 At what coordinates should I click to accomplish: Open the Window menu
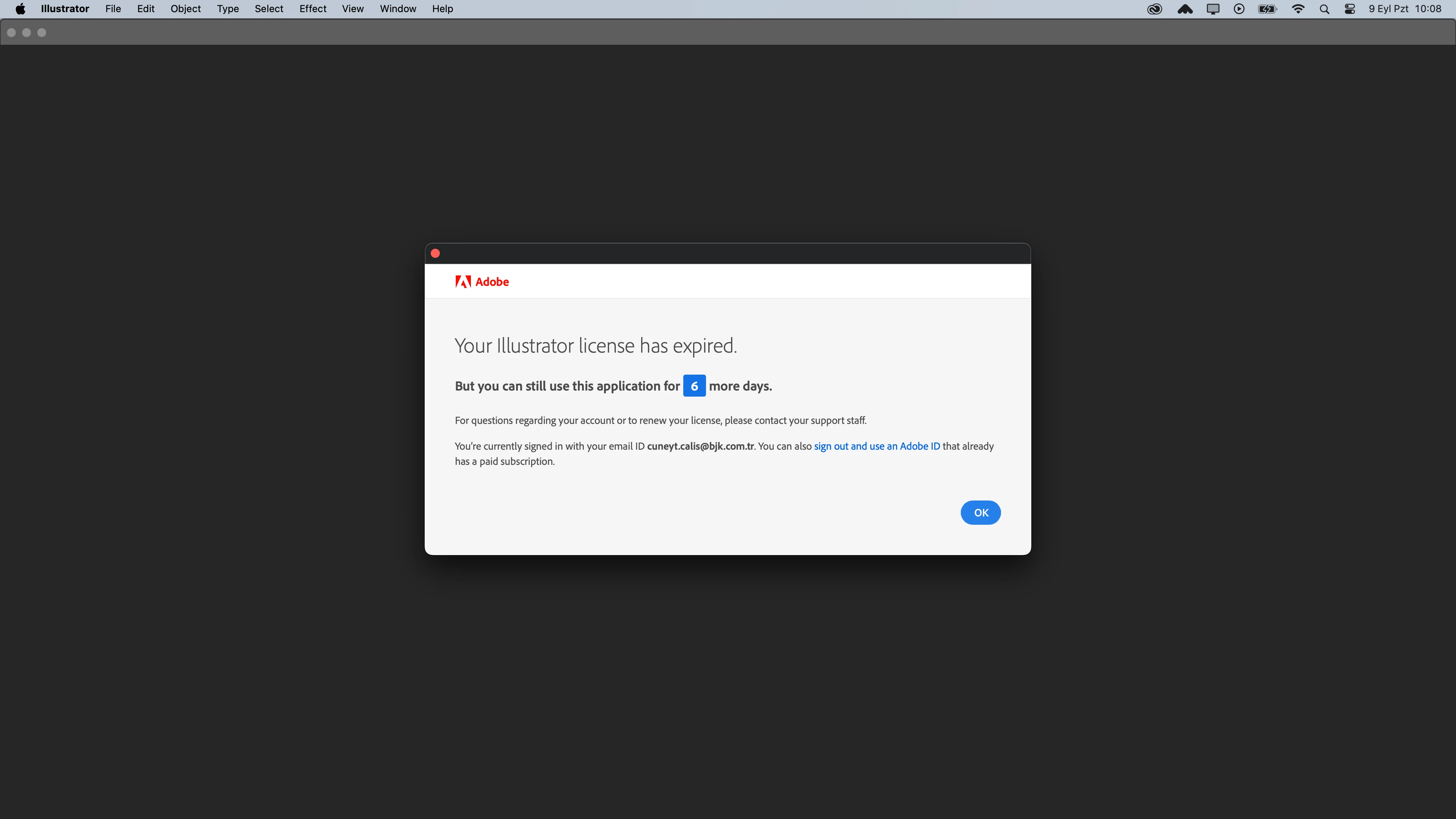coord(397,9)
